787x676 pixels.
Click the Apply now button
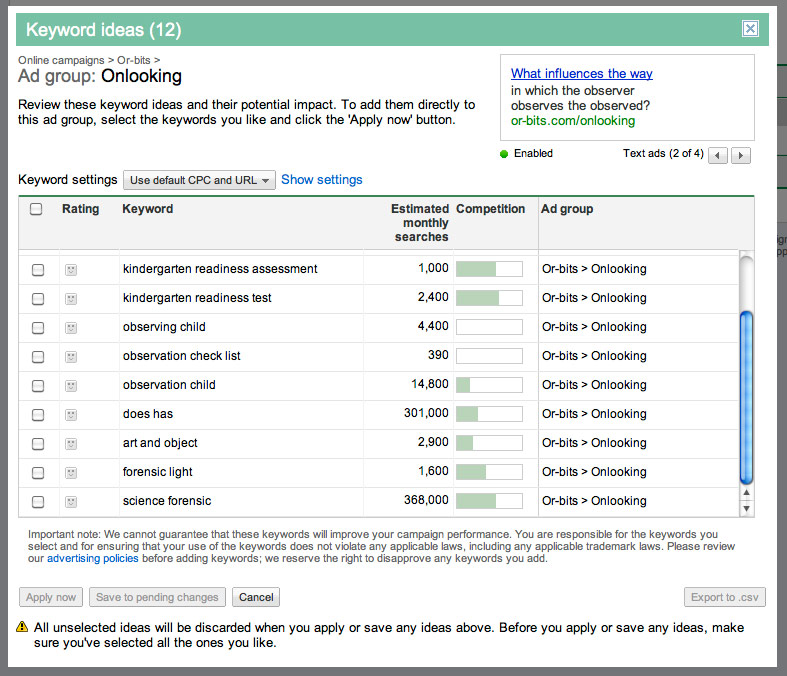[51, 597]
